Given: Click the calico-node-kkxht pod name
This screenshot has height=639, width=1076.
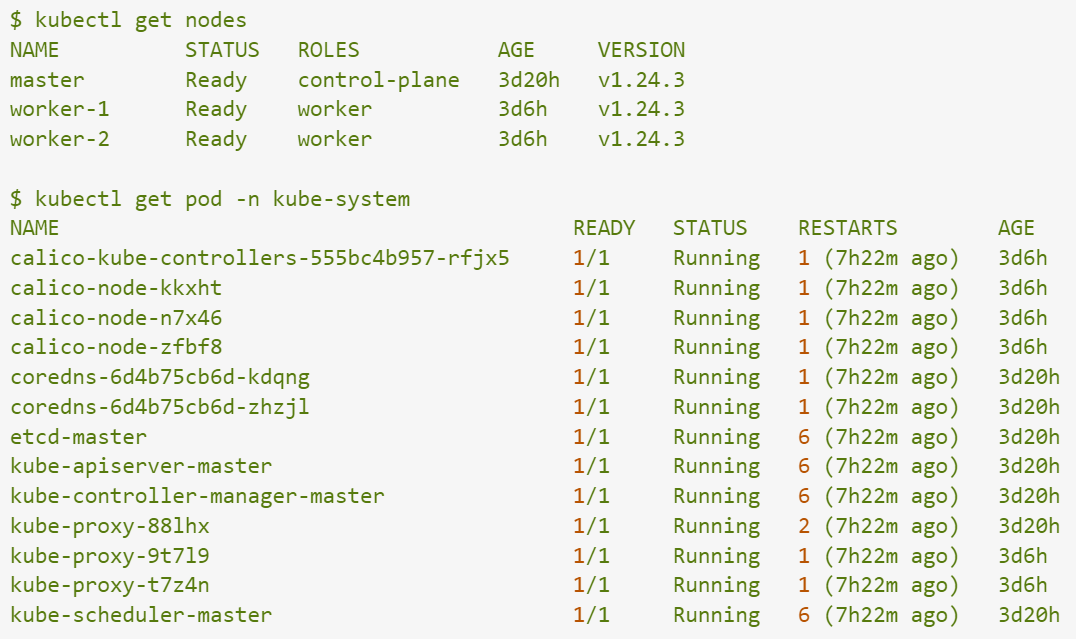Looking at the screenshot, I should click(116, 288).
